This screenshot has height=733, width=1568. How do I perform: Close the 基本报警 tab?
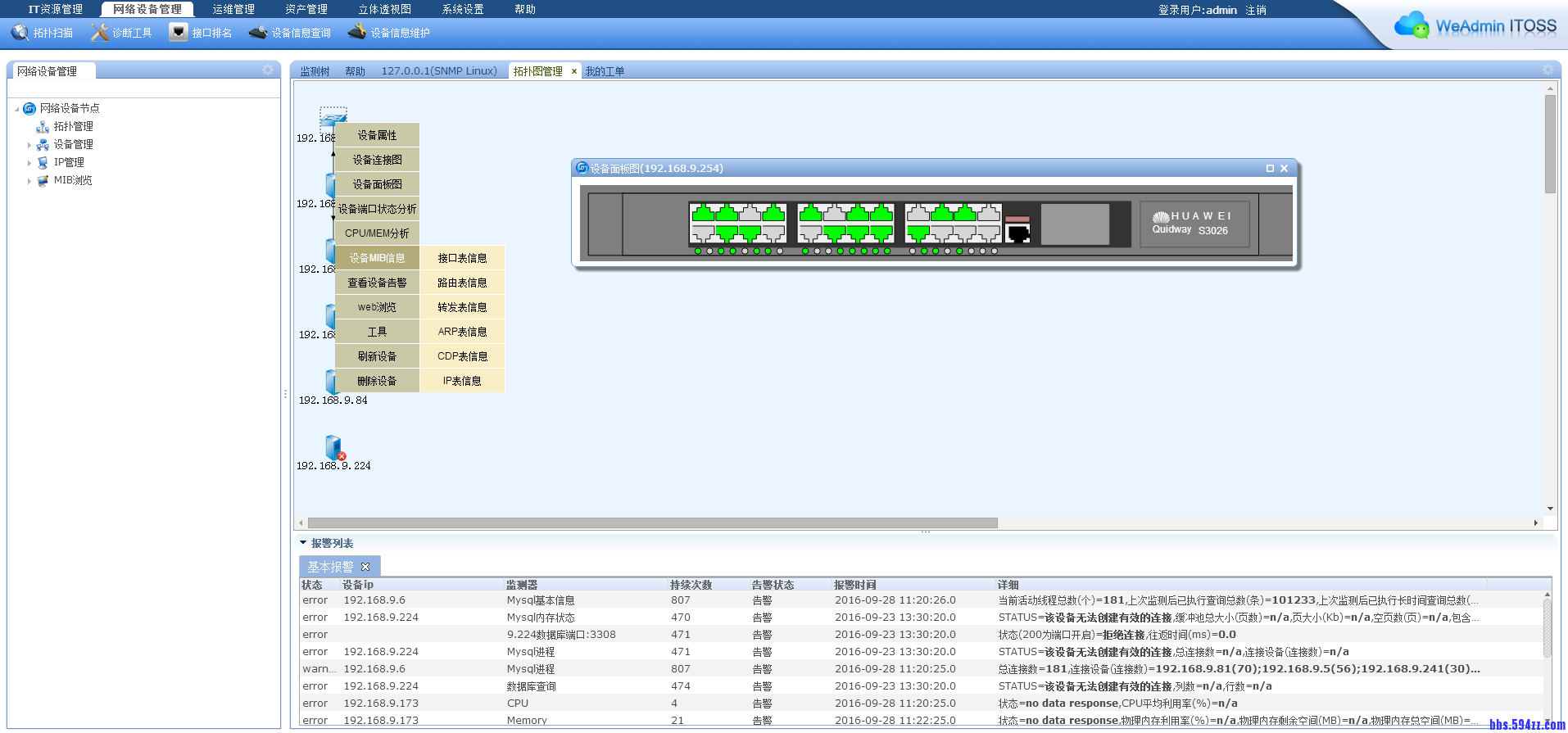pyautogui.click(x=365, y=567)
